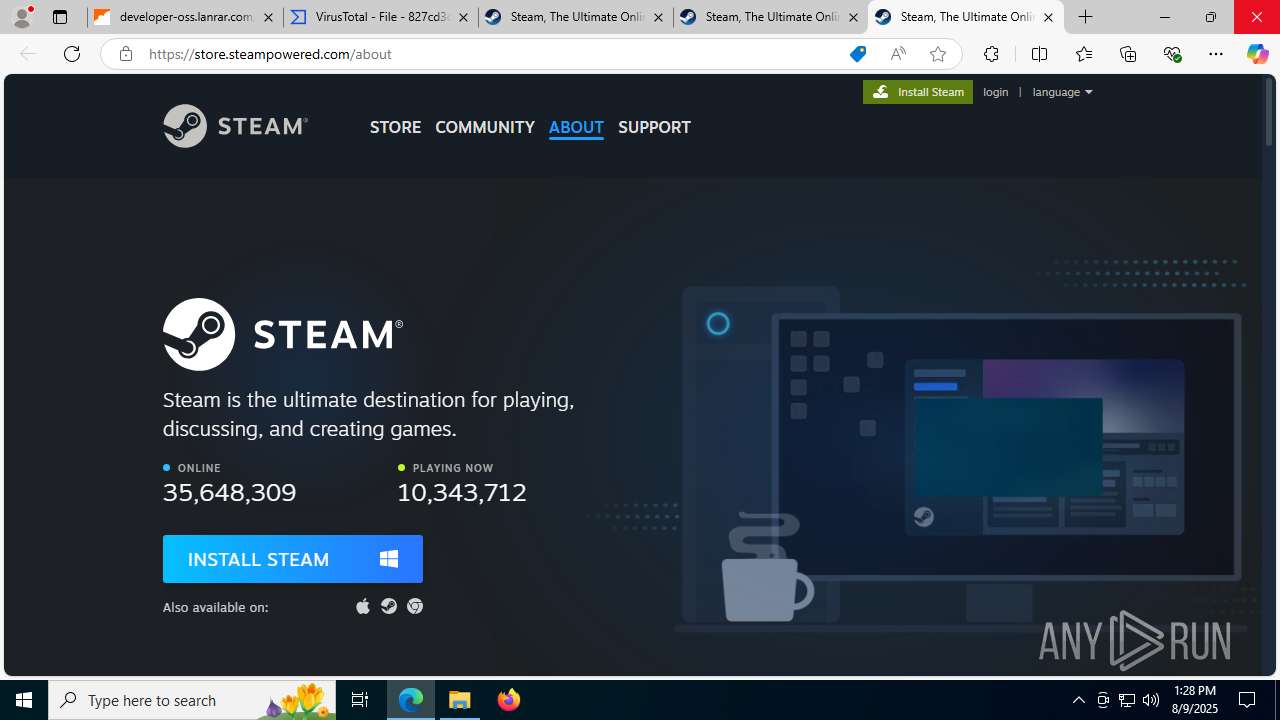Open the notification center
1280x720 pixels.
coord(1247,700)
